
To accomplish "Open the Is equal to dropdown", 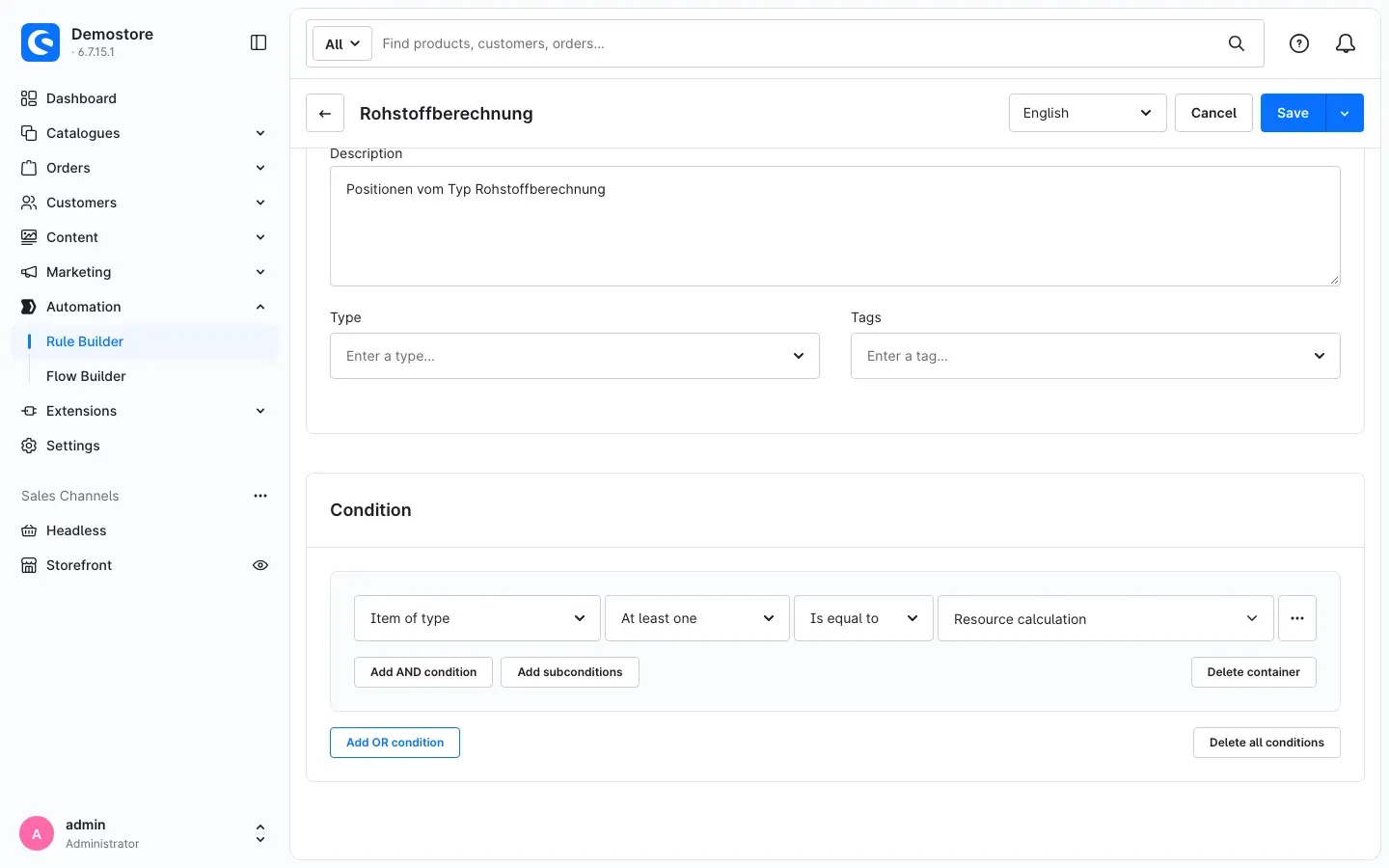I will point(863,618).
